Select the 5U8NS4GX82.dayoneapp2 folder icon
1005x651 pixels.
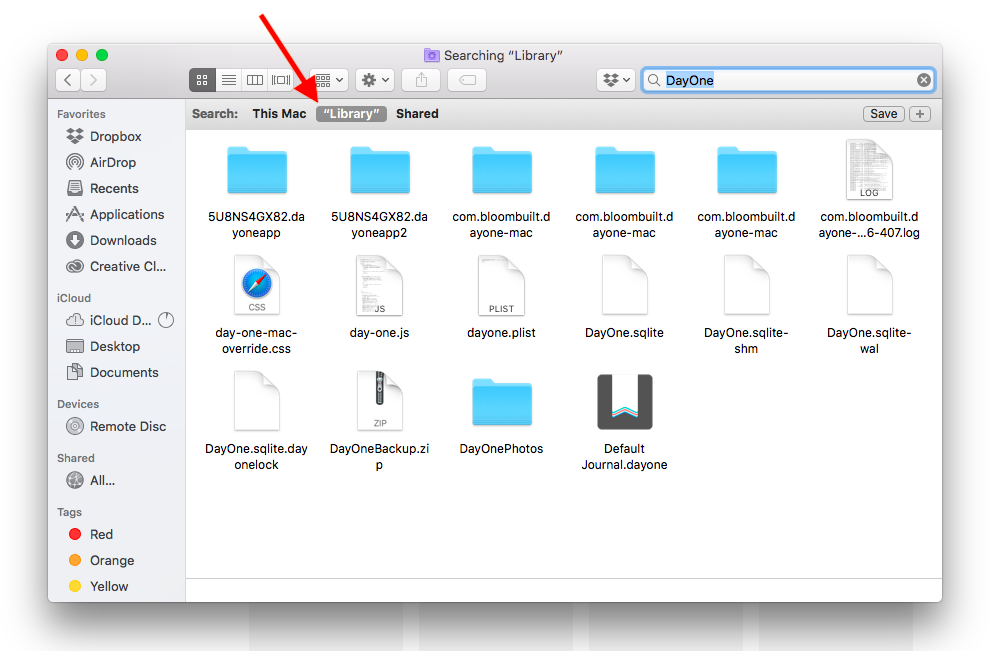point(379,170)
